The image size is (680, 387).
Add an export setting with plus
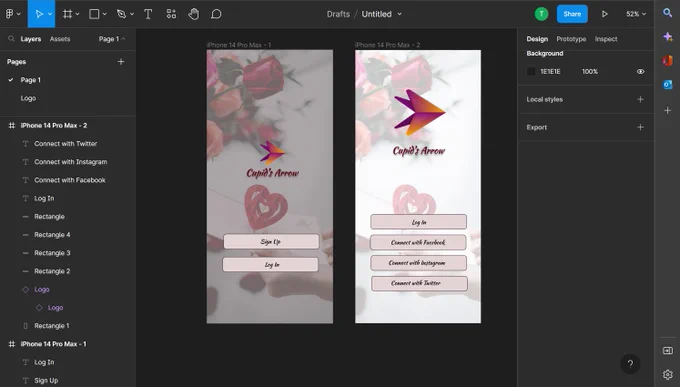point(640,127)
